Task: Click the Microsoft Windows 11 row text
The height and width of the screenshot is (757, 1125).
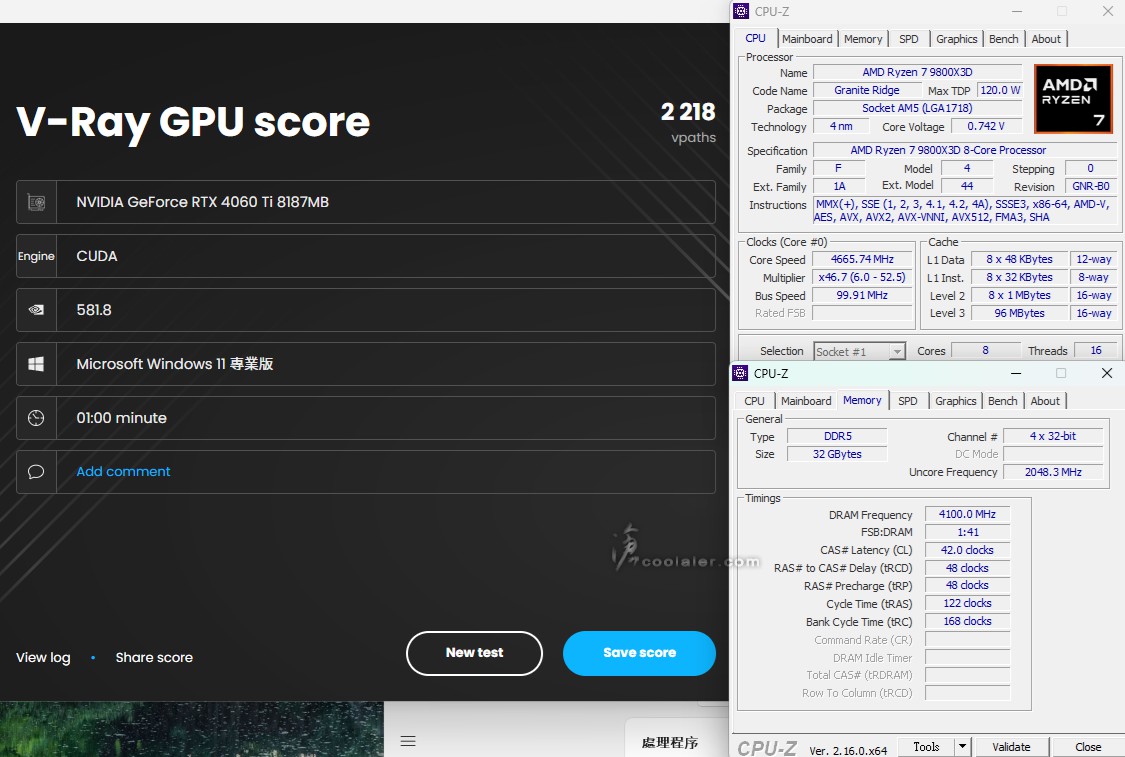Action: (x=174, y=364)
